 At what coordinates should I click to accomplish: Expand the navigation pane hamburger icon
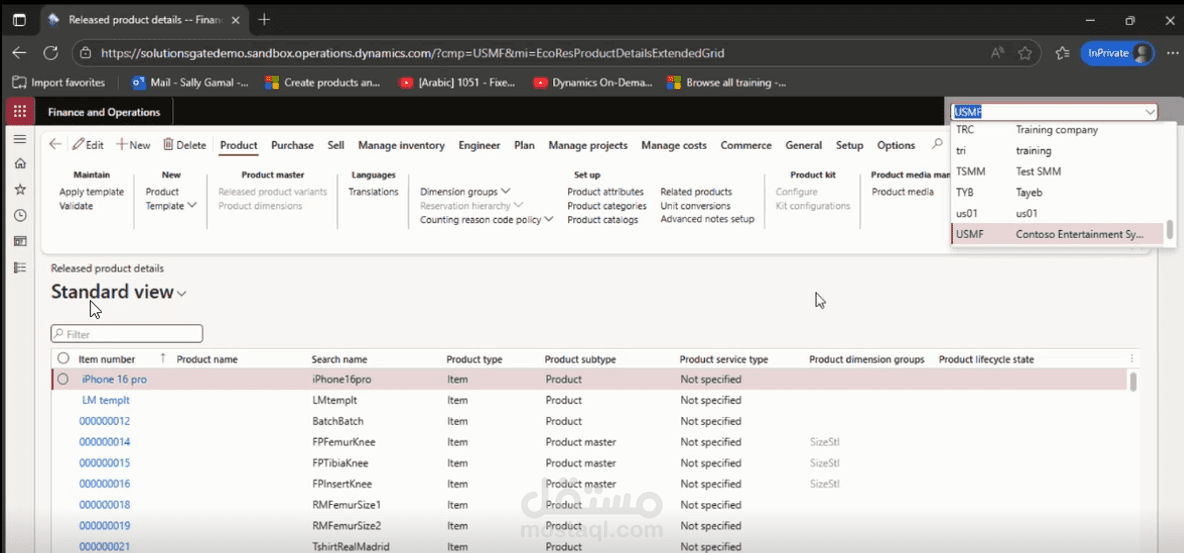(20, 139)
